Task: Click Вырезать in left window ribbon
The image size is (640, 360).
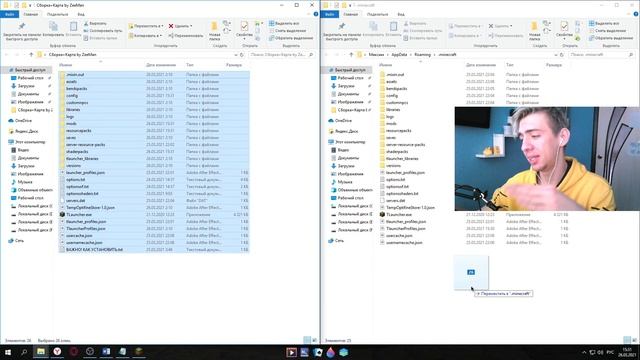Action: [95, 24]
